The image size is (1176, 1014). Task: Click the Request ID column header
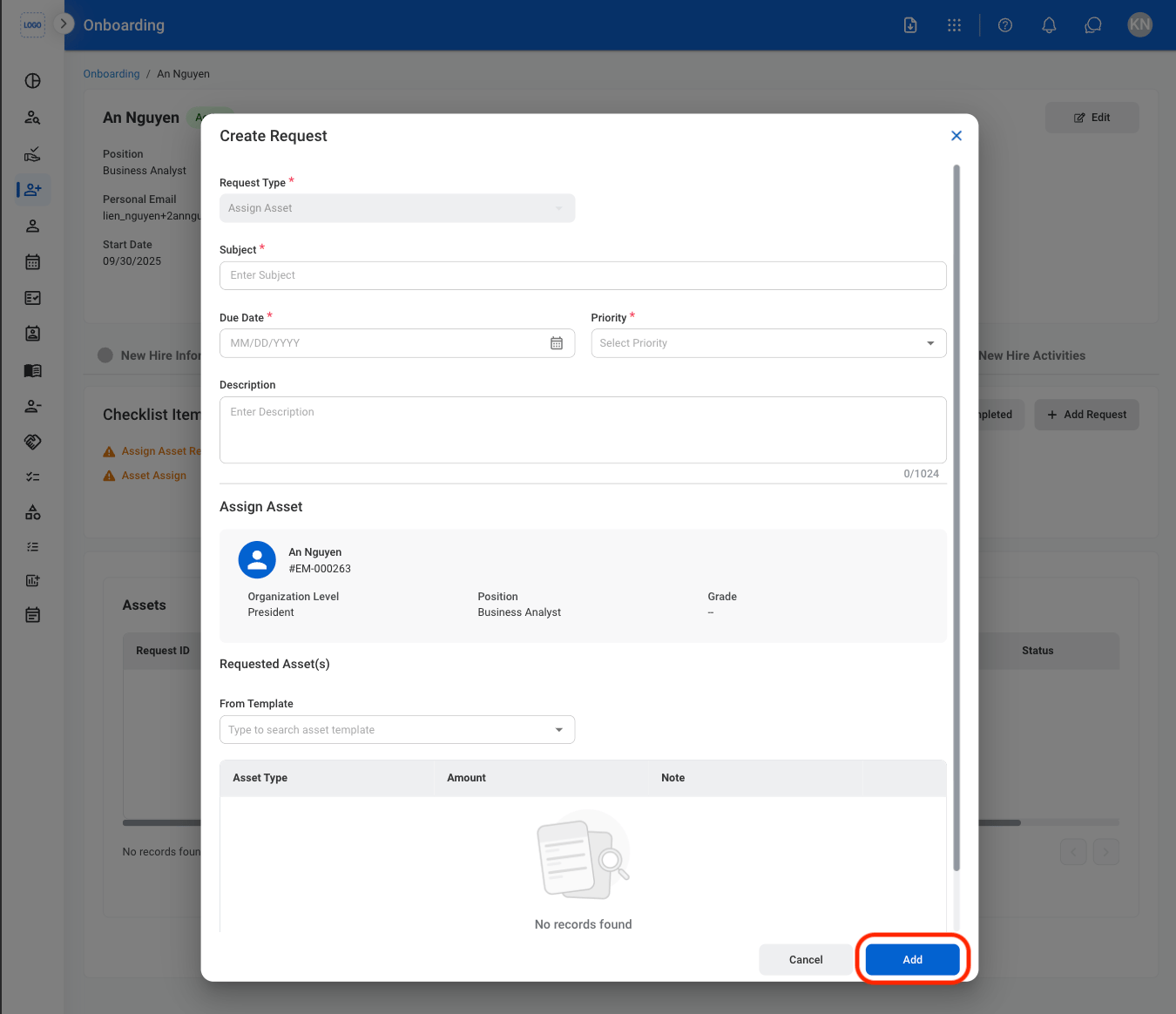coord(163,651)
